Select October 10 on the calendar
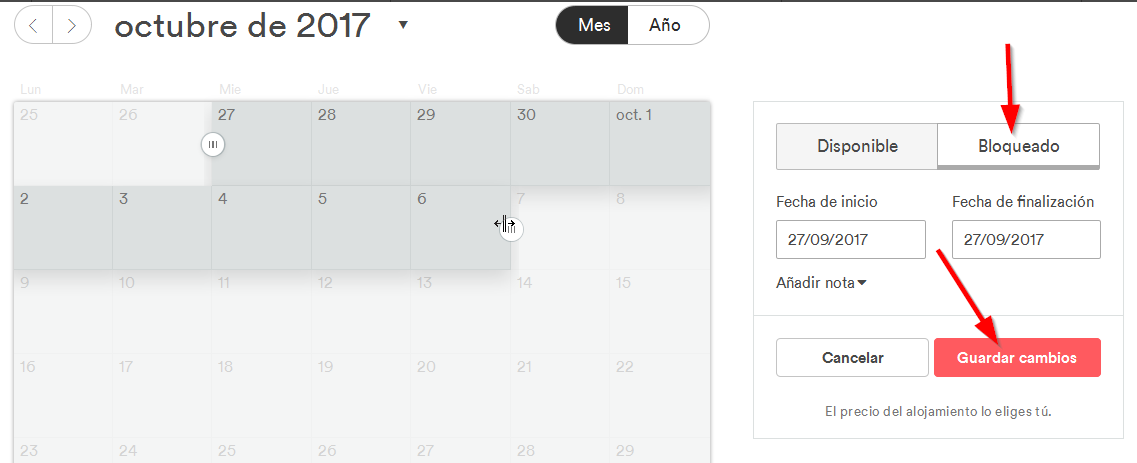1137x463 pixels. 162,311
